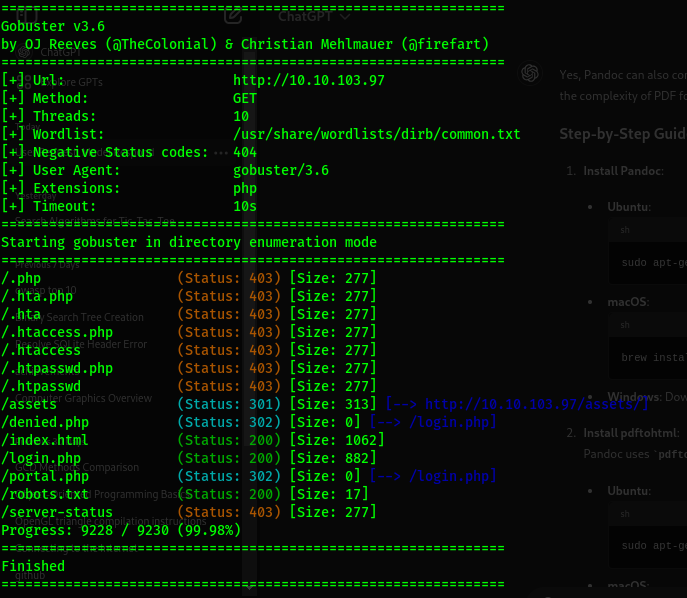687x598 pixels.
Task: Select the Resolve SQLite Header Error conversation
Action: click(85, 344)
